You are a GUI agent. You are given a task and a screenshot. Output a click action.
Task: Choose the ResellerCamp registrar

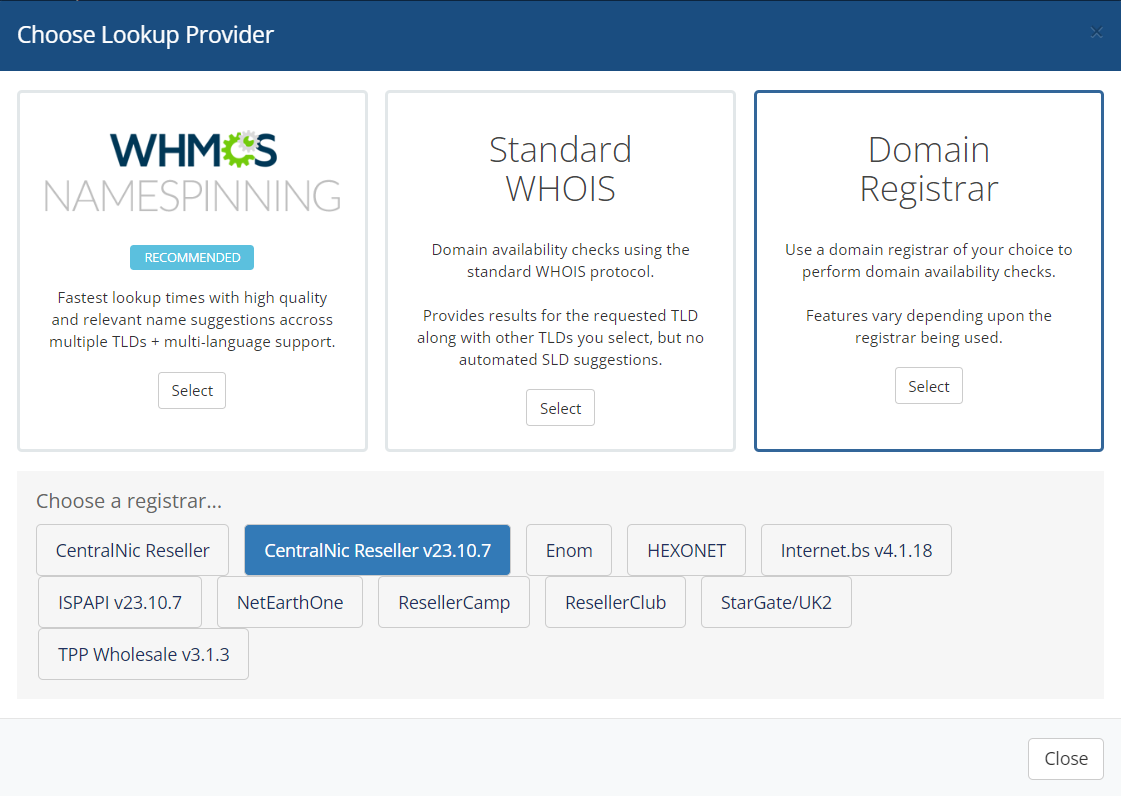[454, 602]
